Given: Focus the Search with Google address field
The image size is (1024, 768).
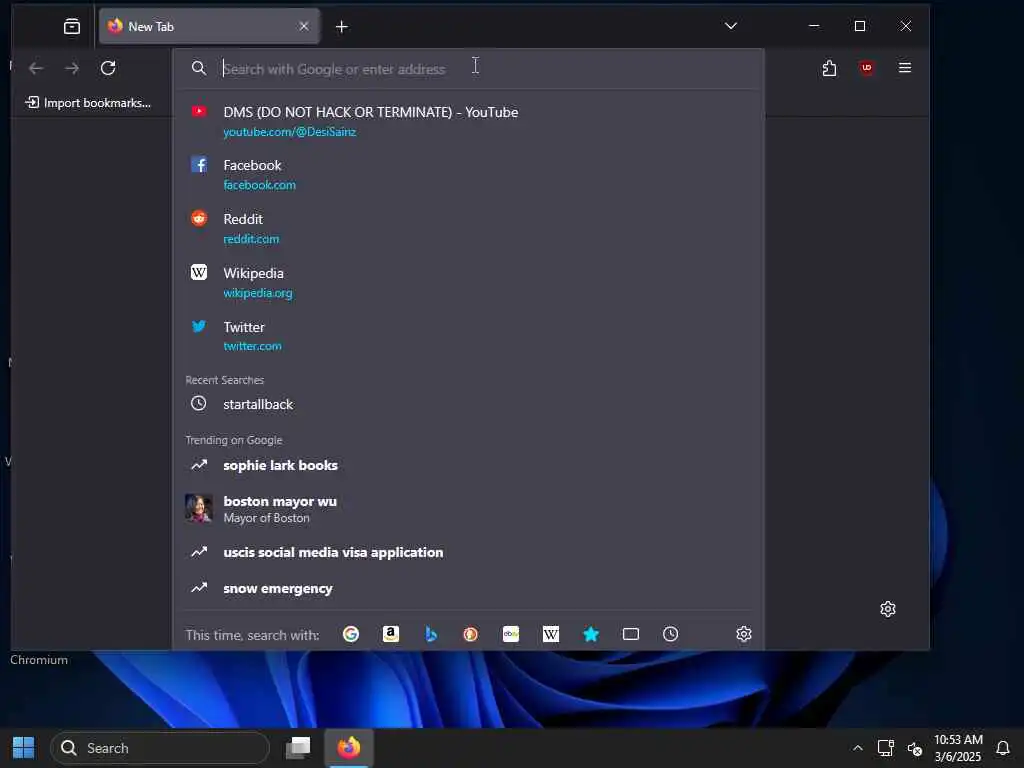Looking at the screenshot, I should (468, 69).
